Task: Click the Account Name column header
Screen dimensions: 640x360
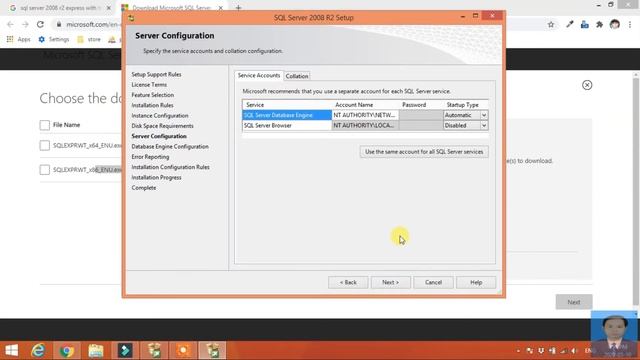Action: pos(365,105)
